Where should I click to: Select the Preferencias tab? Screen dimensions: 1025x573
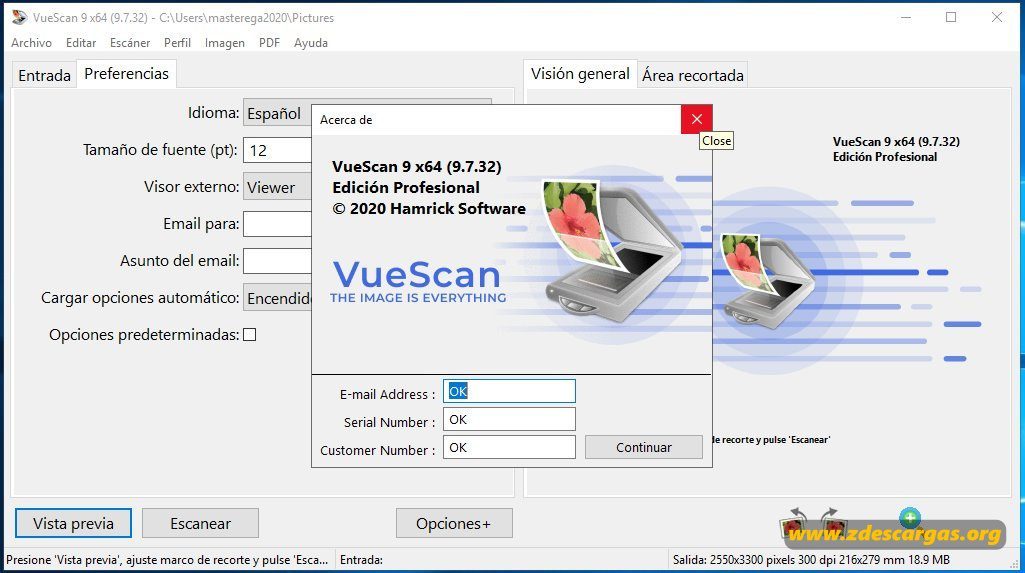(x=126, y=73)
